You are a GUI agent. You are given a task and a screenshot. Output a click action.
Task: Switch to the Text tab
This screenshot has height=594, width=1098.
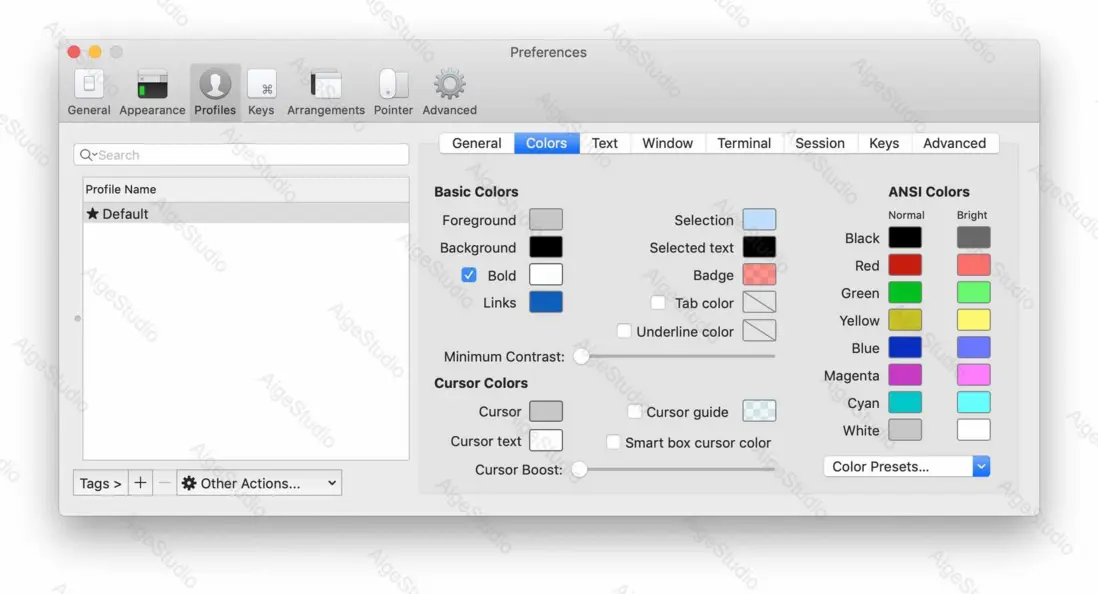point(604,143)
